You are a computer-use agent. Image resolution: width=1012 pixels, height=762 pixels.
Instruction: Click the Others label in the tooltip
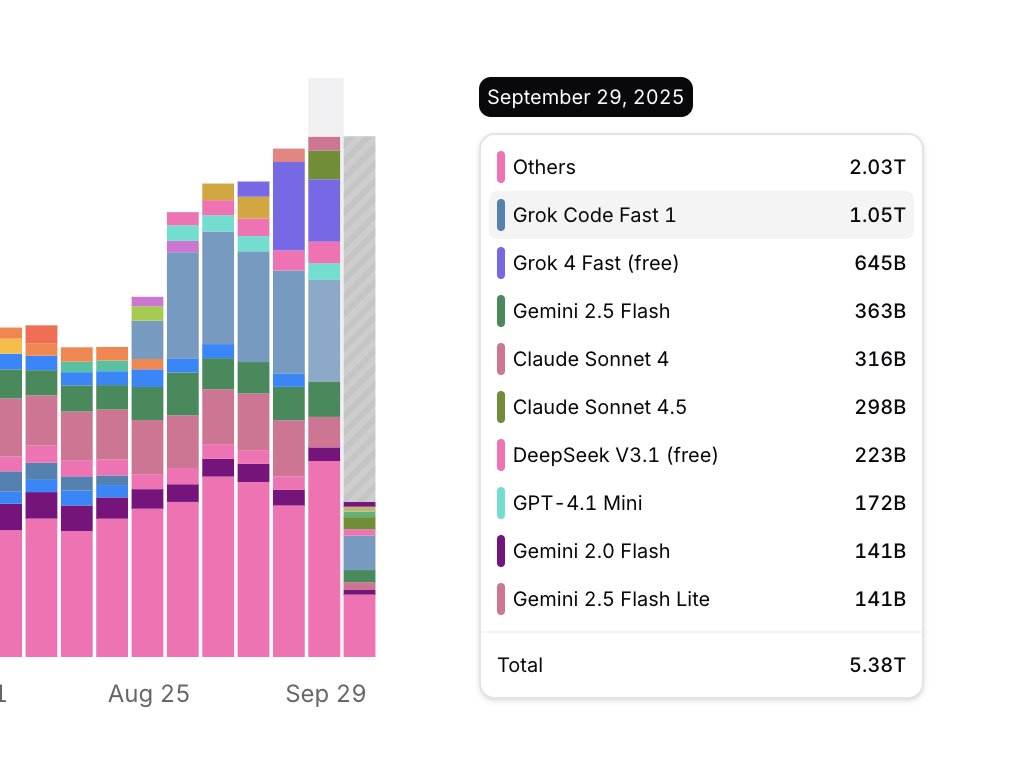point(544,167)
